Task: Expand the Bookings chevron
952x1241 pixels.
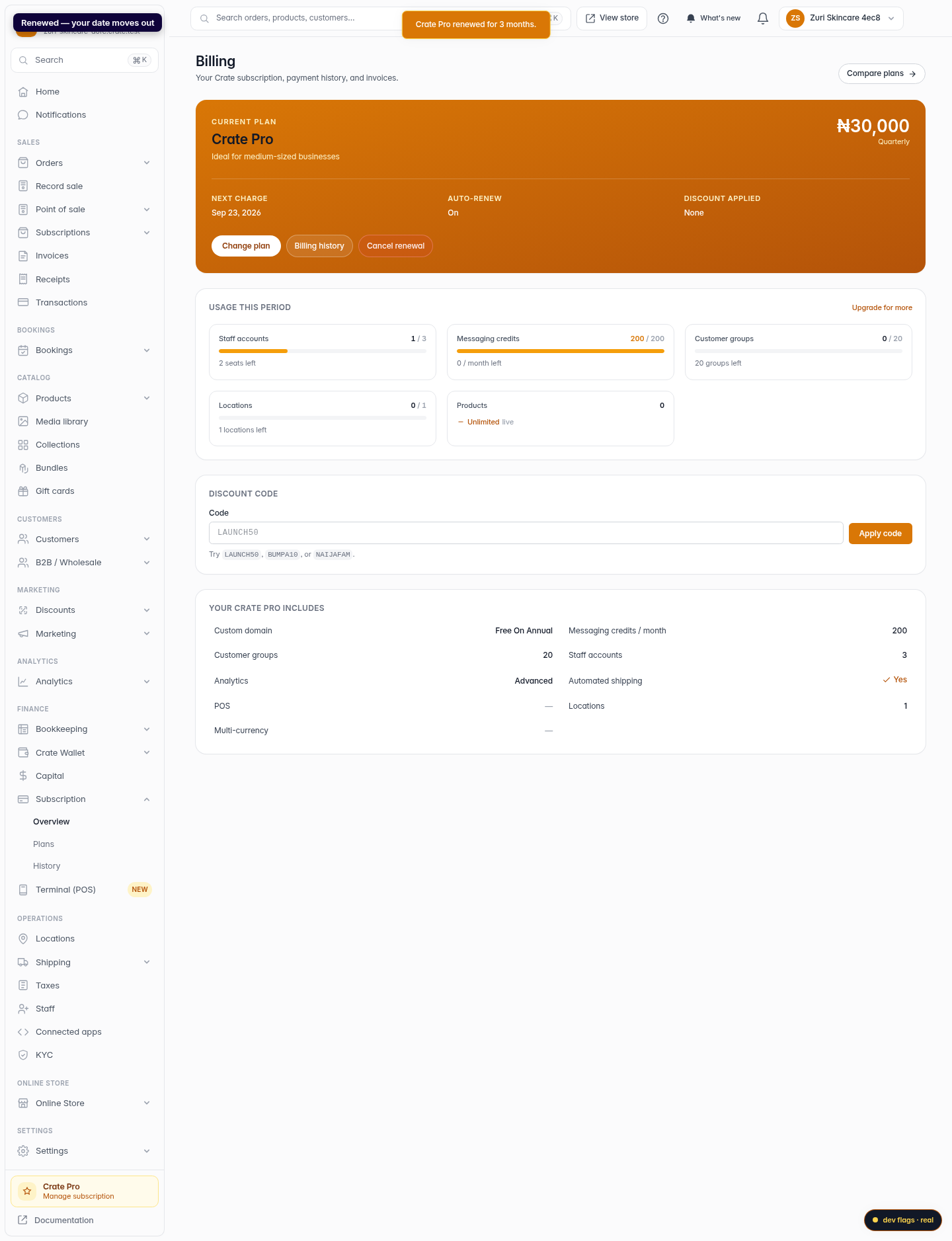Action: [x=147, y=350]
